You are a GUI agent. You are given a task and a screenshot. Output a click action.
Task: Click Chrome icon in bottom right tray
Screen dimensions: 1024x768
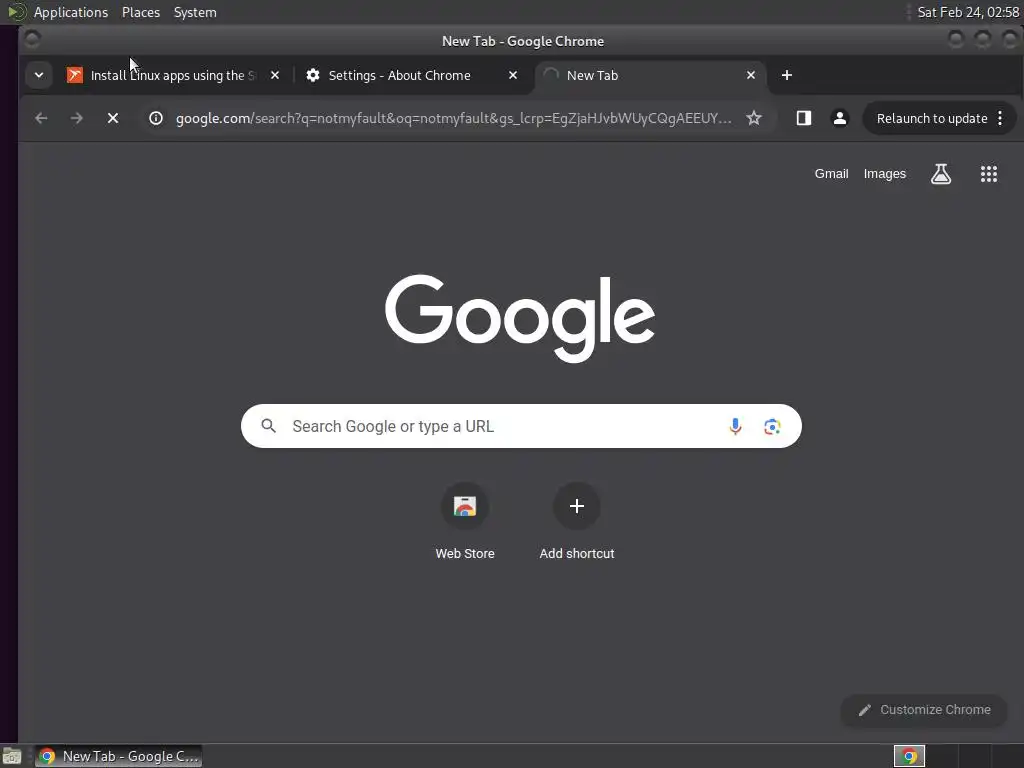tap(909, 756)
